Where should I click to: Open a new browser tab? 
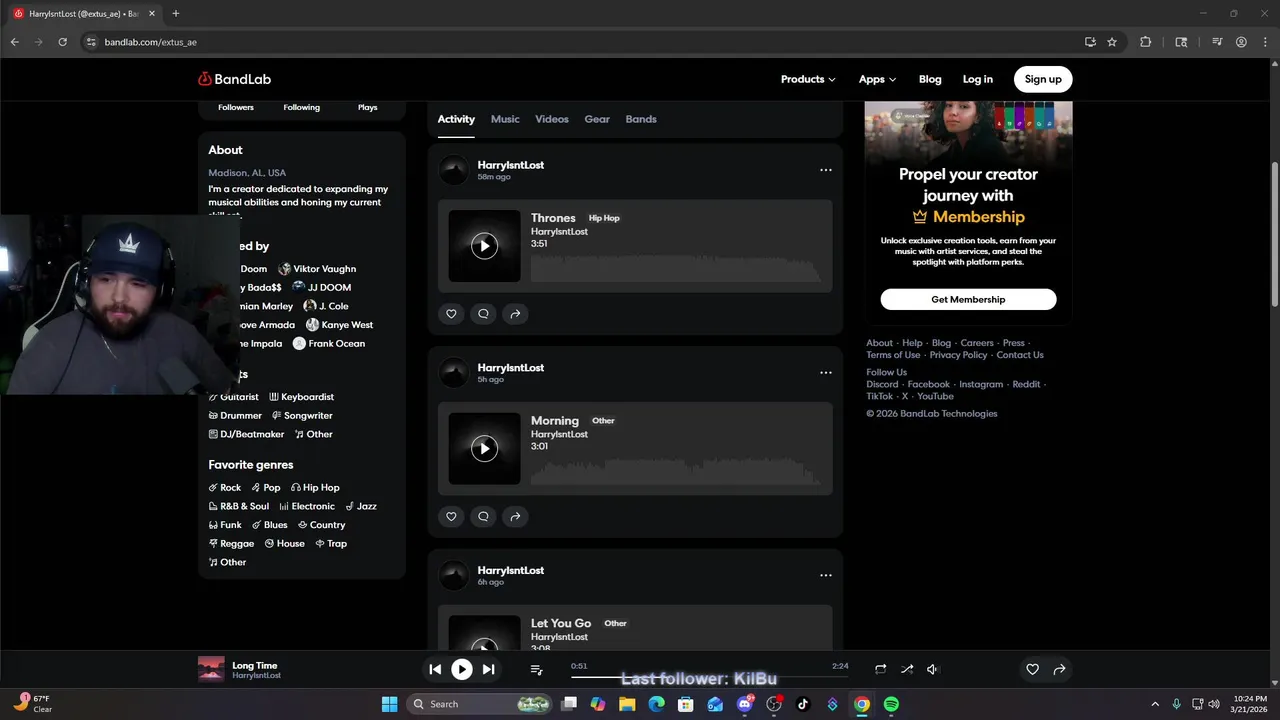click(x=176, y=14)
